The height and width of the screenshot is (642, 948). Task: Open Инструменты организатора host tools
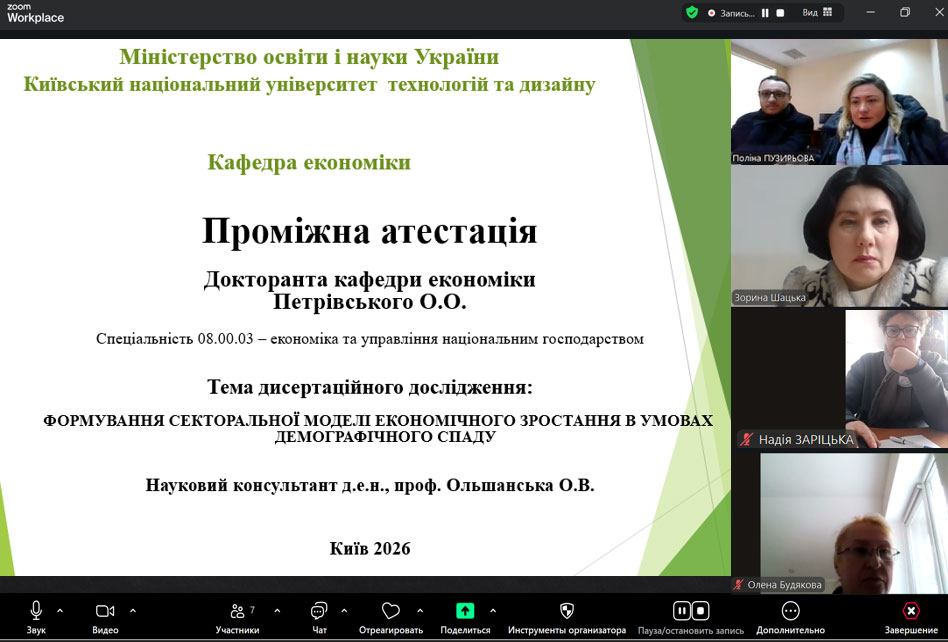tap(567, 611)
